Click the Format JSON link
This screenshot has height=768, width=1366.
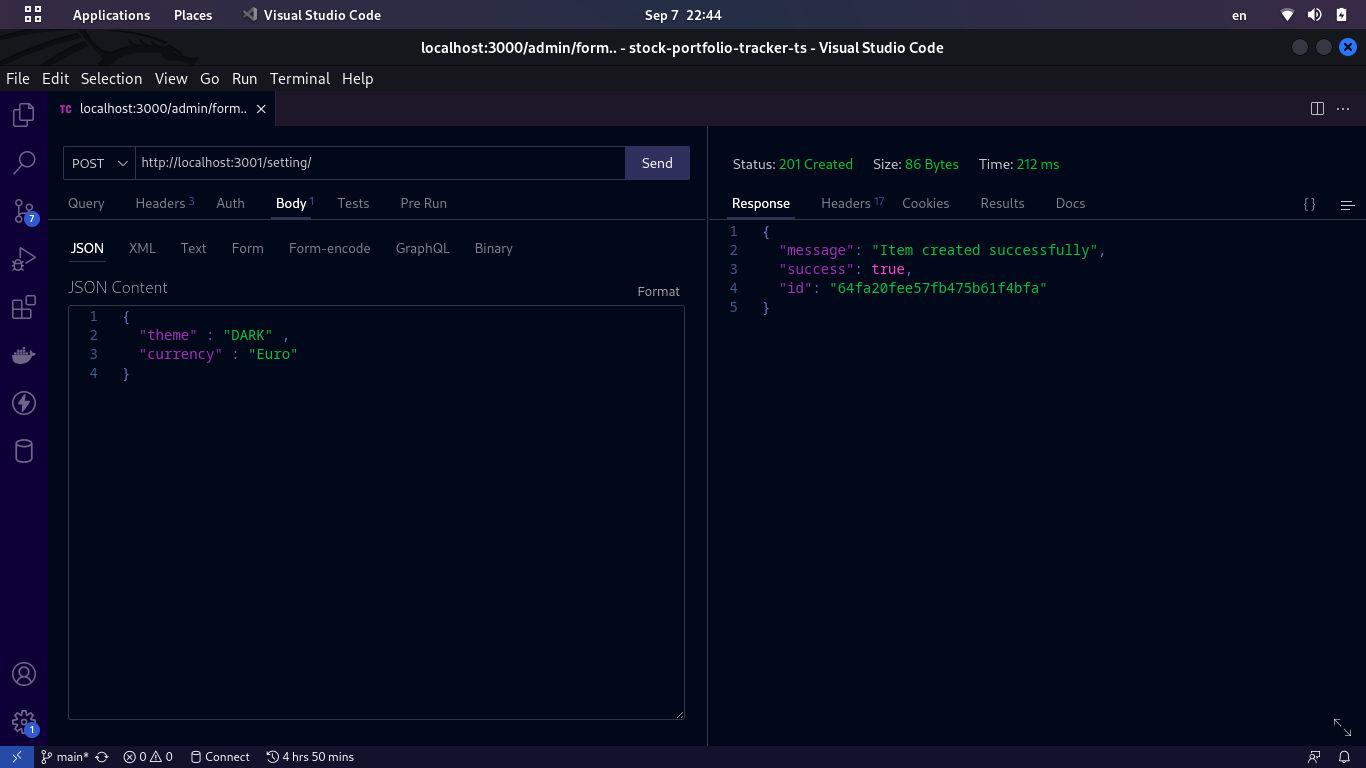[658, 291]
